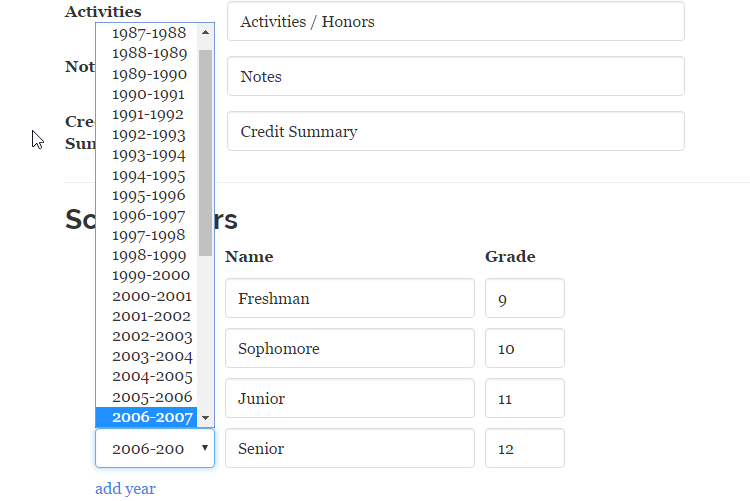Edit the Junior name field
The height and width of the screenshot is (501, 750).
349,398
